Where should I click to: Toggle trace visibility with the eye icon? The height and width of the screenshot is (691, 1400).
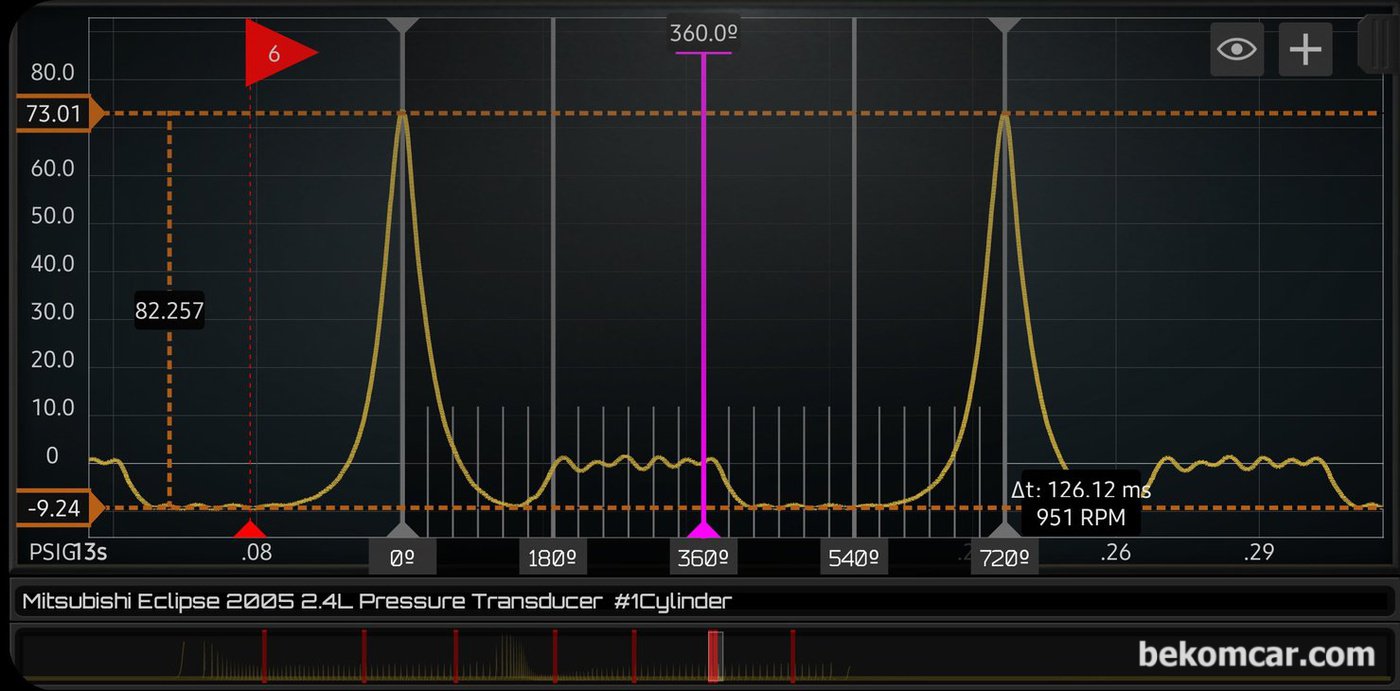1237,49
